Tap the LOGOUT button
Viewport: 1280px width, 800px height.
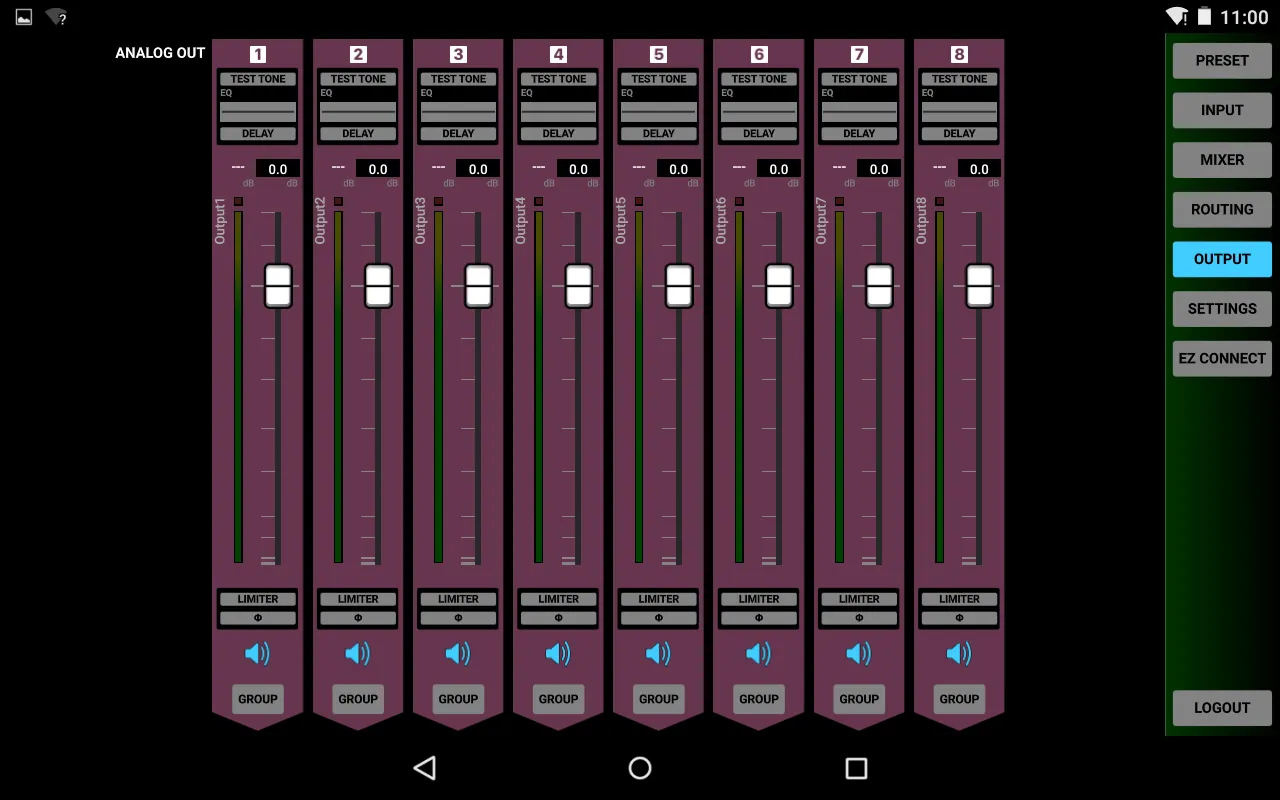tap(1222, 707)
